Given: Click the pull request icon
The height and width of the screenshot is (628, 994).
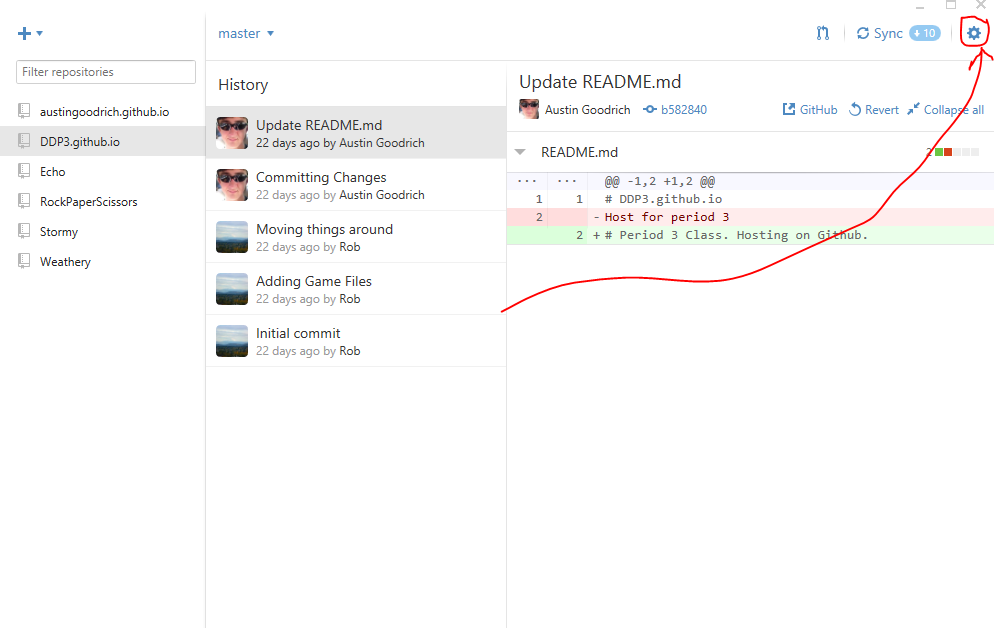Looking at the screenshot, I should pyautogui.click(x=822, y=33).
